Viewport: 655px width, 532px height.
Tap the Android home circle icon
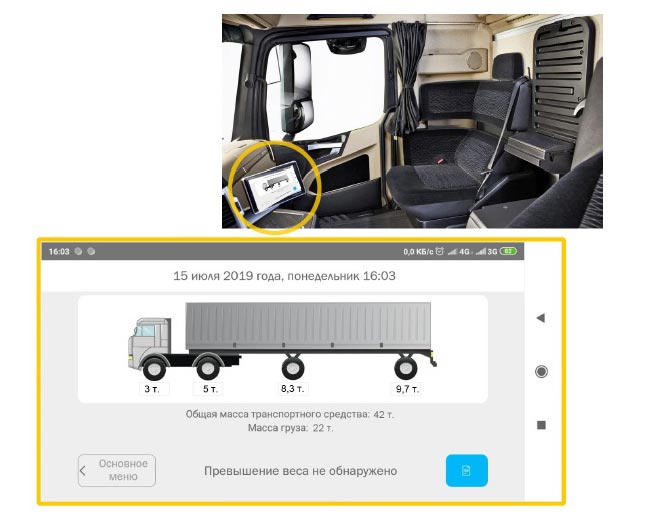pyautogui.click(x=541, y=371)
